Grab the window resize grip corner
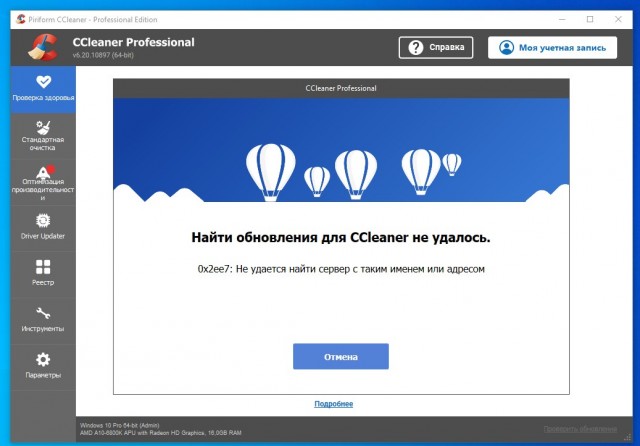Screen dimensions: 640x446 [628, 438]
